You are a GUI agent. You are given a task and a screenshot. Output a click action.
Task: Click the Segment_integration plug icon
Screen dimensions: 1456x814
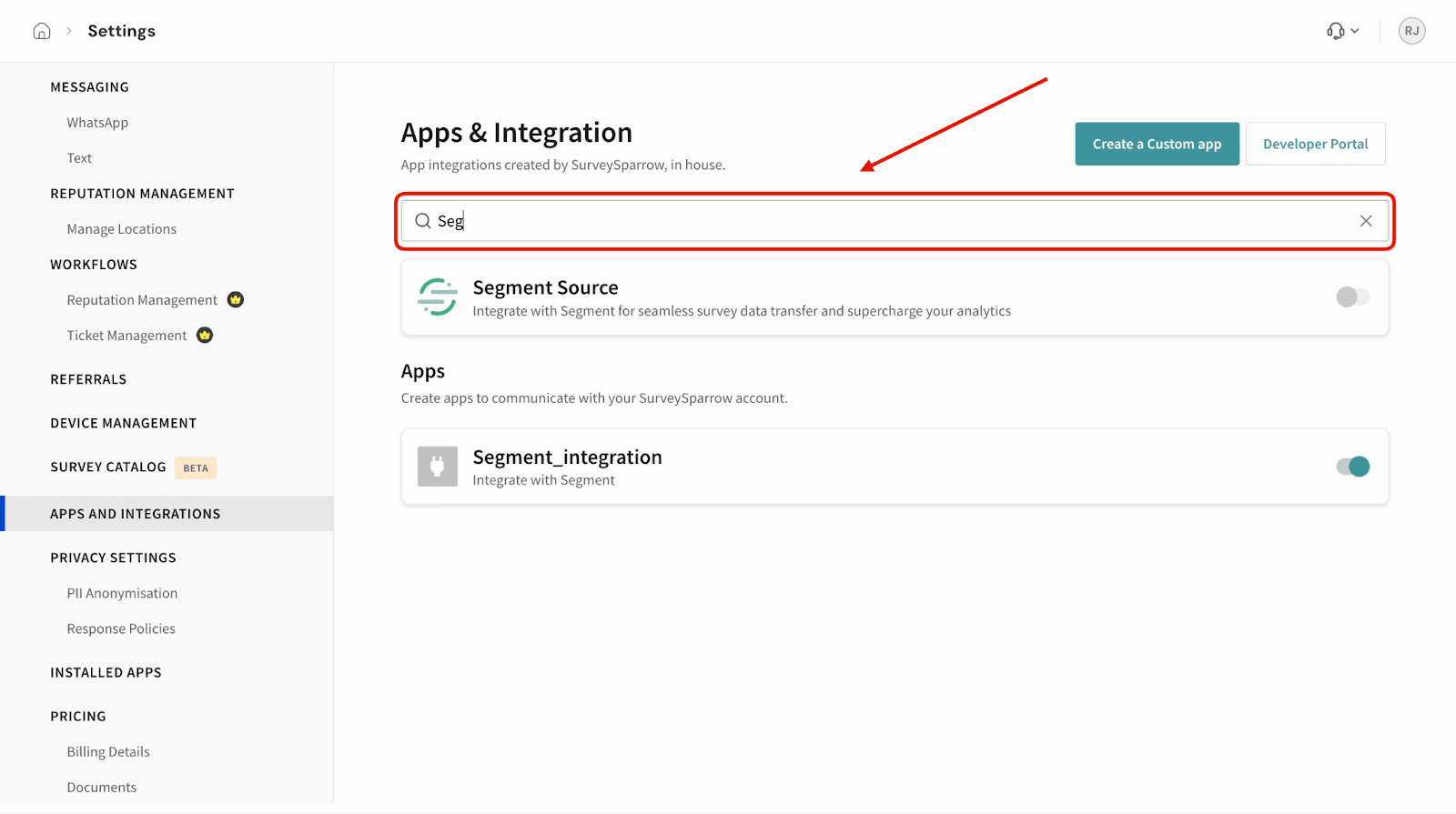pyautogui.click(x=438, y=467)
